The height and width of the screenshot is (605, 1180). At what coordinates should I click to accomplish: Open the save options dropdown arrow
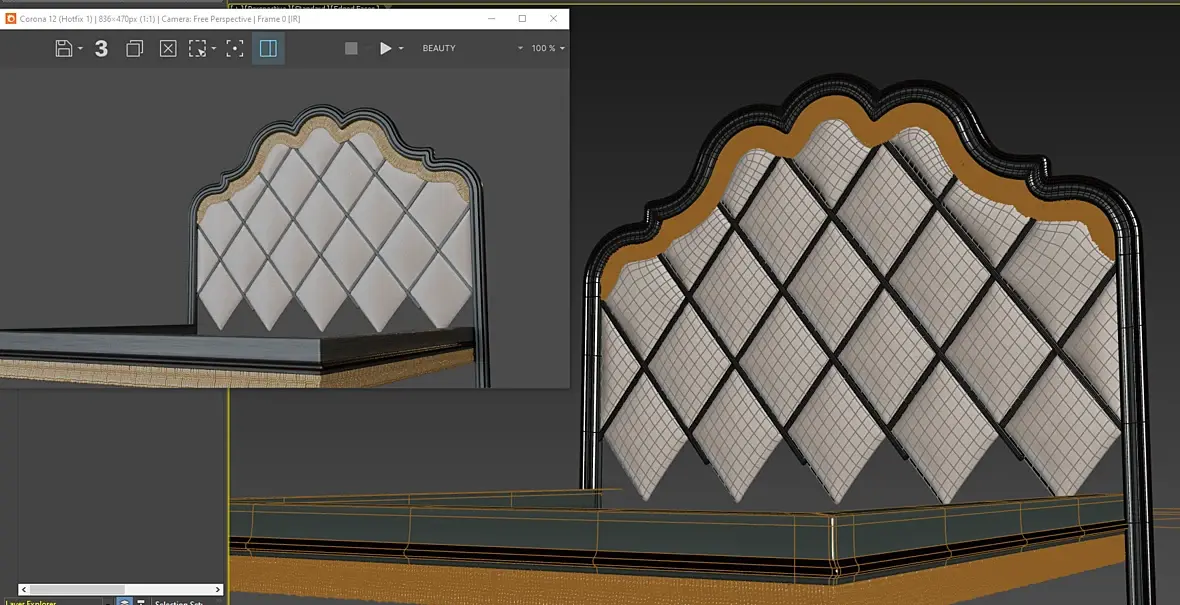coord(80,49)
